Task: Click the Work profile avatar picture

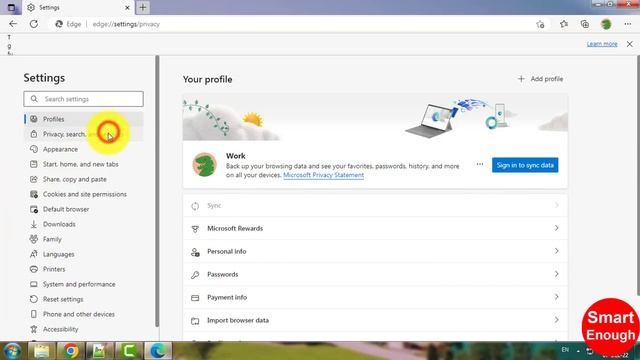Action: pyautogui.click(x=204, y=164)
